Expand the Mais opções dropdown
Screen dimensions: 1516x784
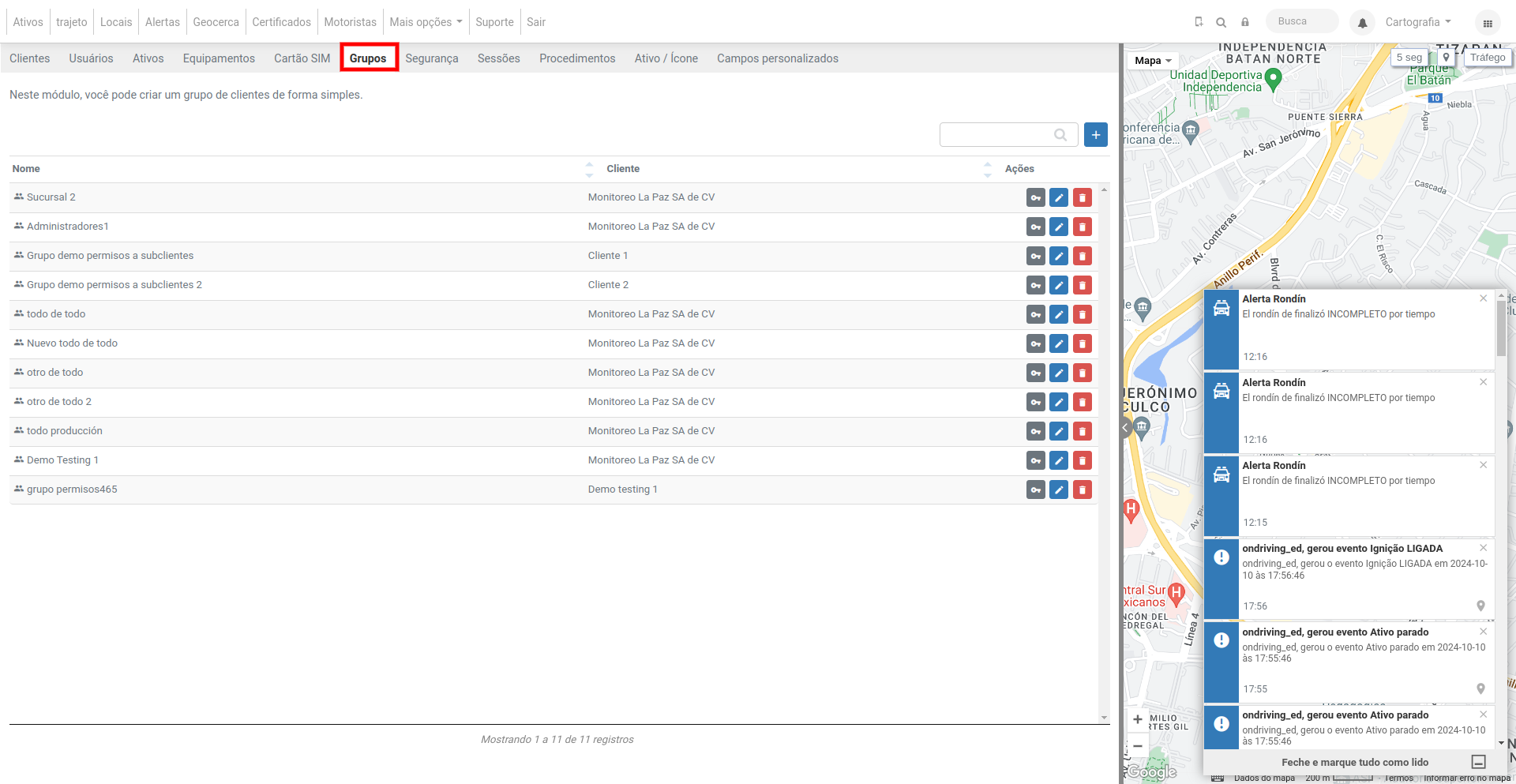click(426, 22)
